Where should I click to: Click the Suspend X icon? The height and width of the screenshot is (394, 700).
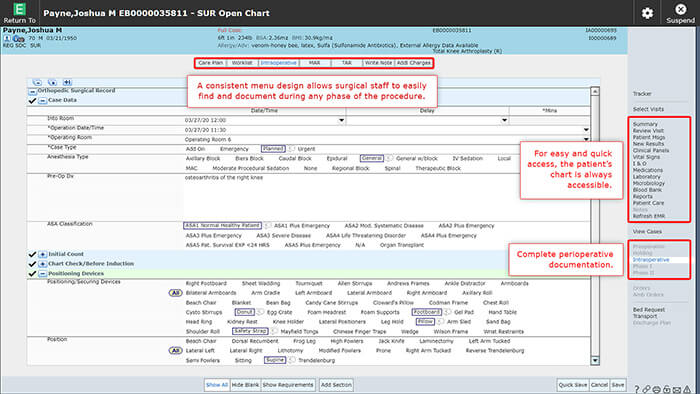[680, 9]
